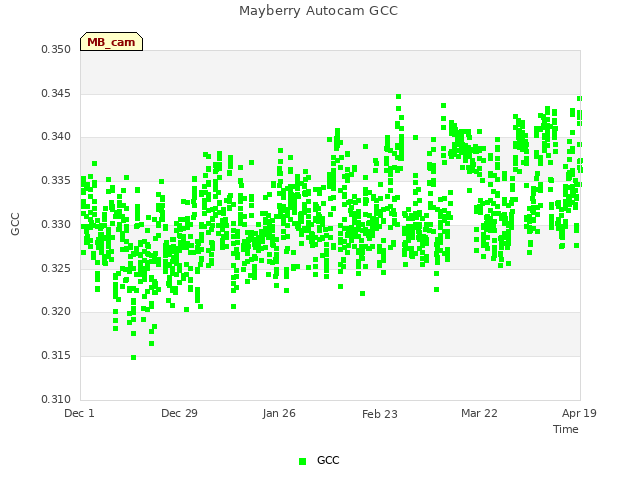This screenshot has width=640, height=480.
Task: Click the 0.330 y-axis label
Action: pyautogui.click(x=56, y=224)
